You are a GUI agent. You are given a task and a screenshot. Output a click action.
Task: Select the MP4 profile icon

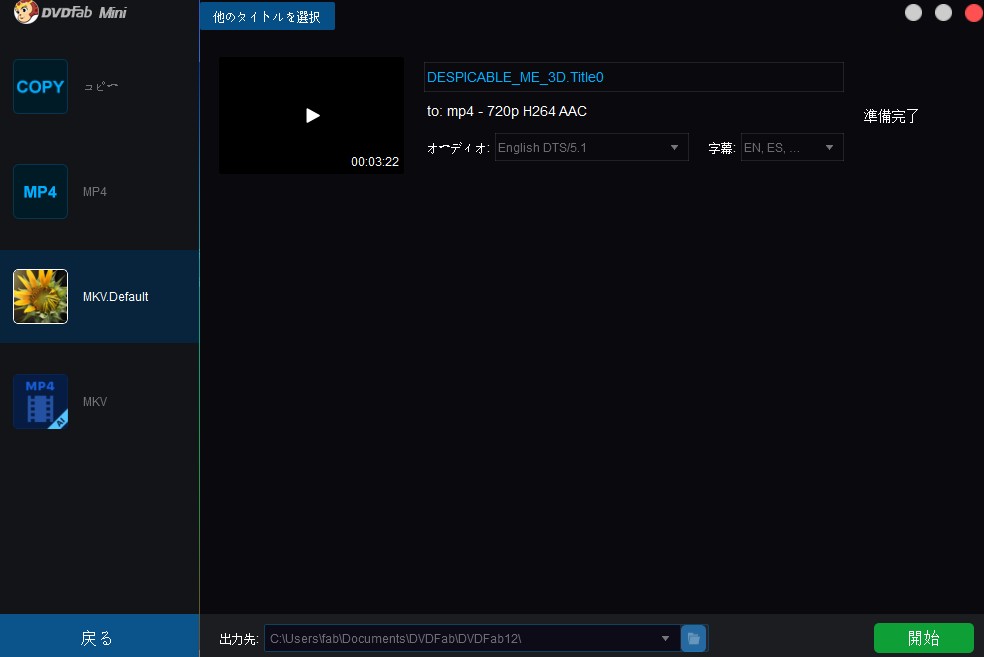[x=40, y=191]
